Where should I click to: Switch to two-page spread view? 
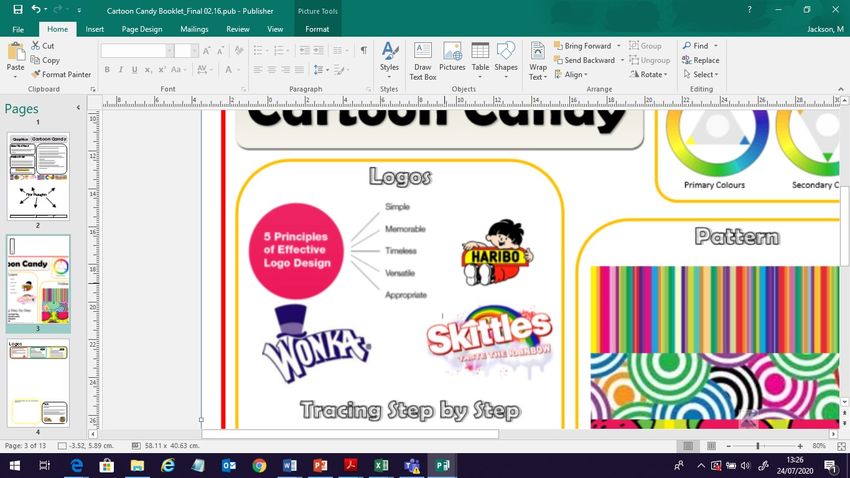click(711, 445)
